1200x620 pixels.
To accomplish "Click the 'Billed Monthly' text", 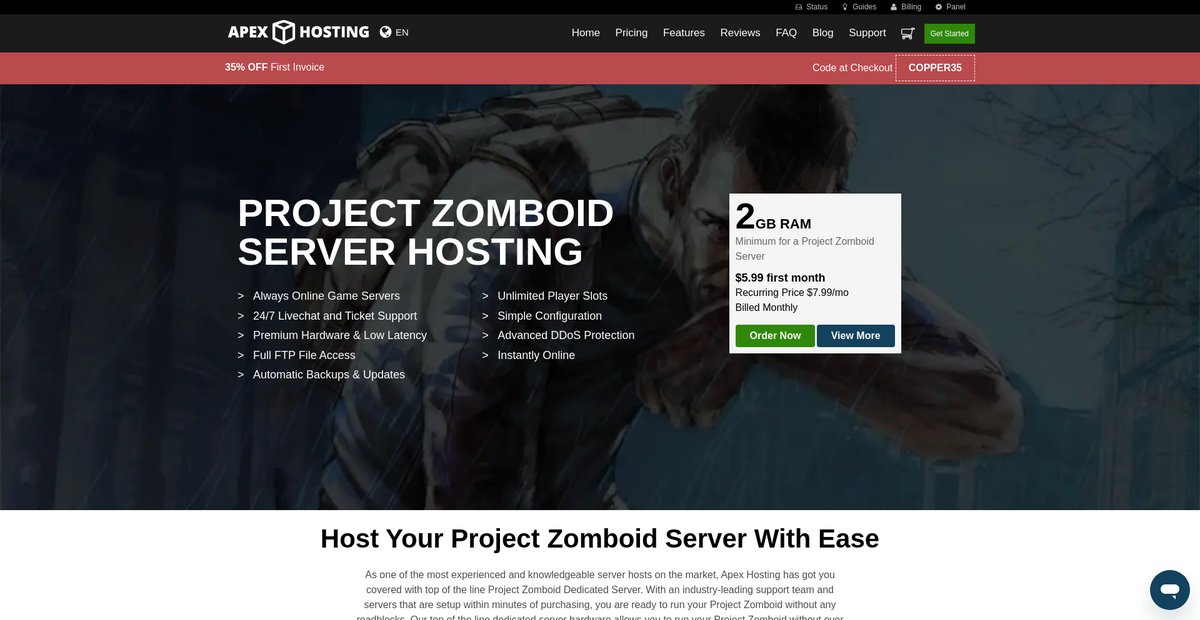I will tap(766, 308).
